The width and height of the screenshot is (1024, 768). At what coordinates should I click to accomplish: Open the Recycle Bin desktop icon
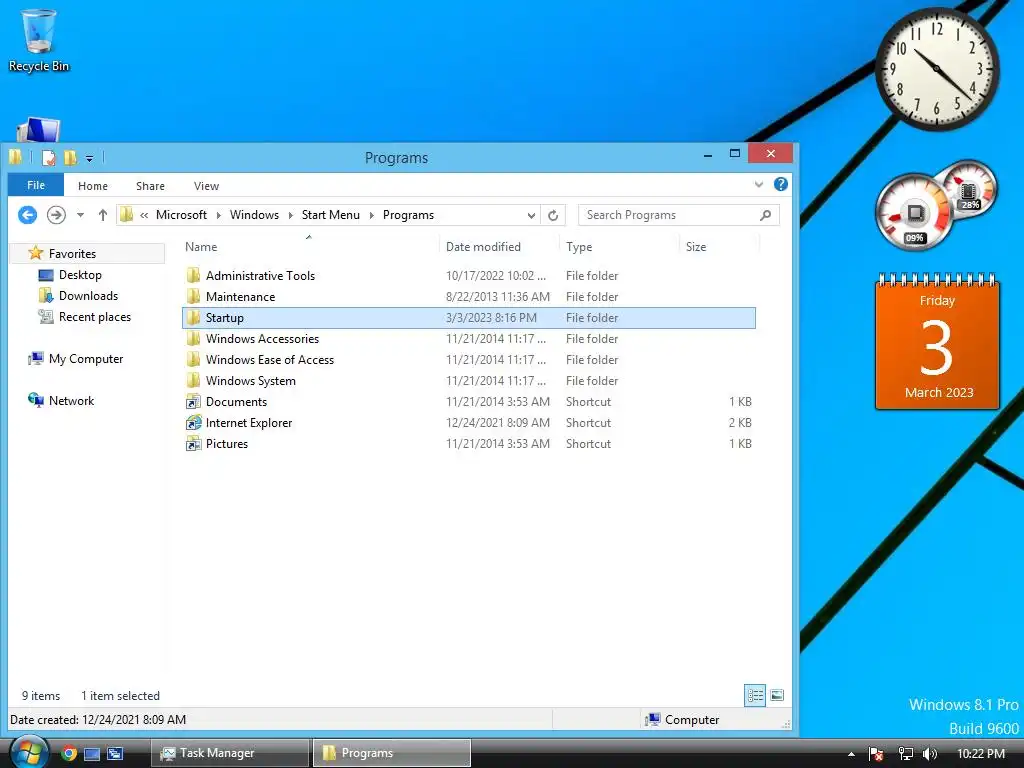pos(39,40)
